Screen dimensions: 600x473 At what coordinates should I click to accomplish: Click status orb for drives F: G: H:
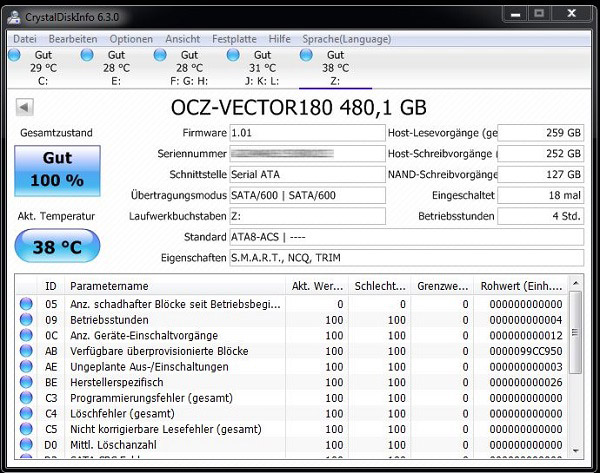pyautogui.click(x=160, y=55)
